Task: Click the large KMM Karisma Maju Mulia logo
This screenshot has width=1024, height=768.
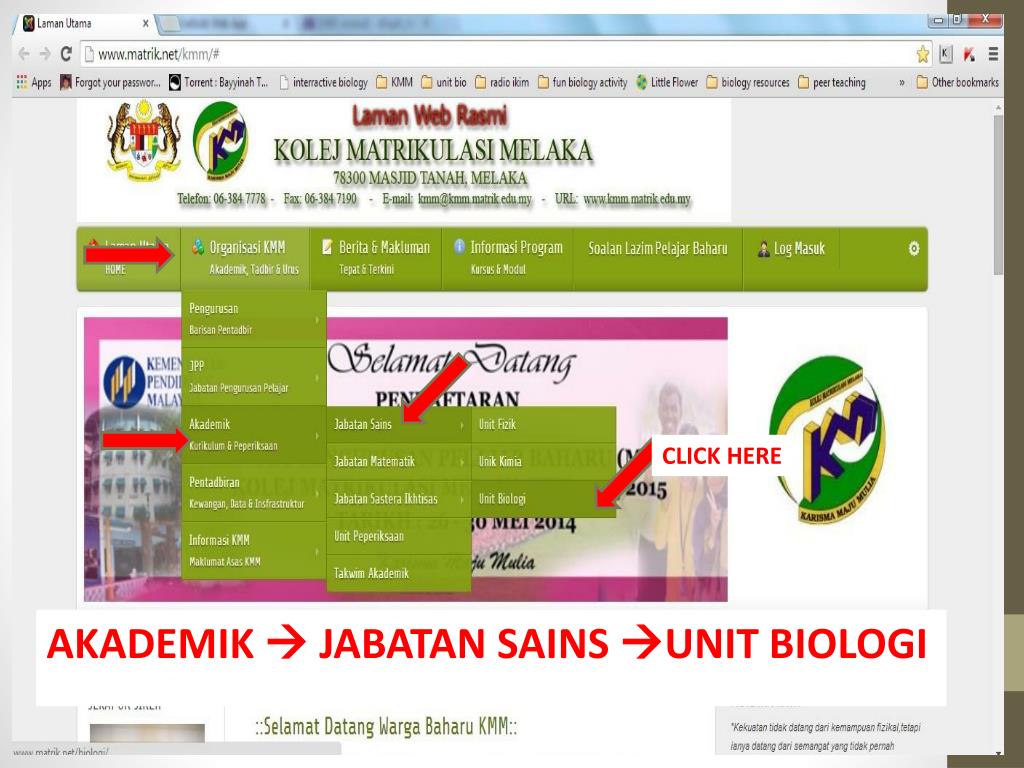Action: pyautogui.click(x=827, y=440)
